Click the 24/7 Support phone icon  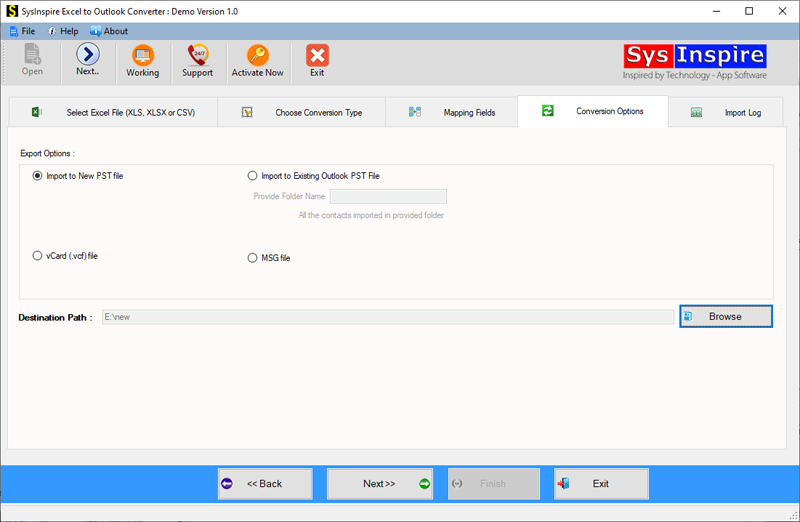point(198,55)
